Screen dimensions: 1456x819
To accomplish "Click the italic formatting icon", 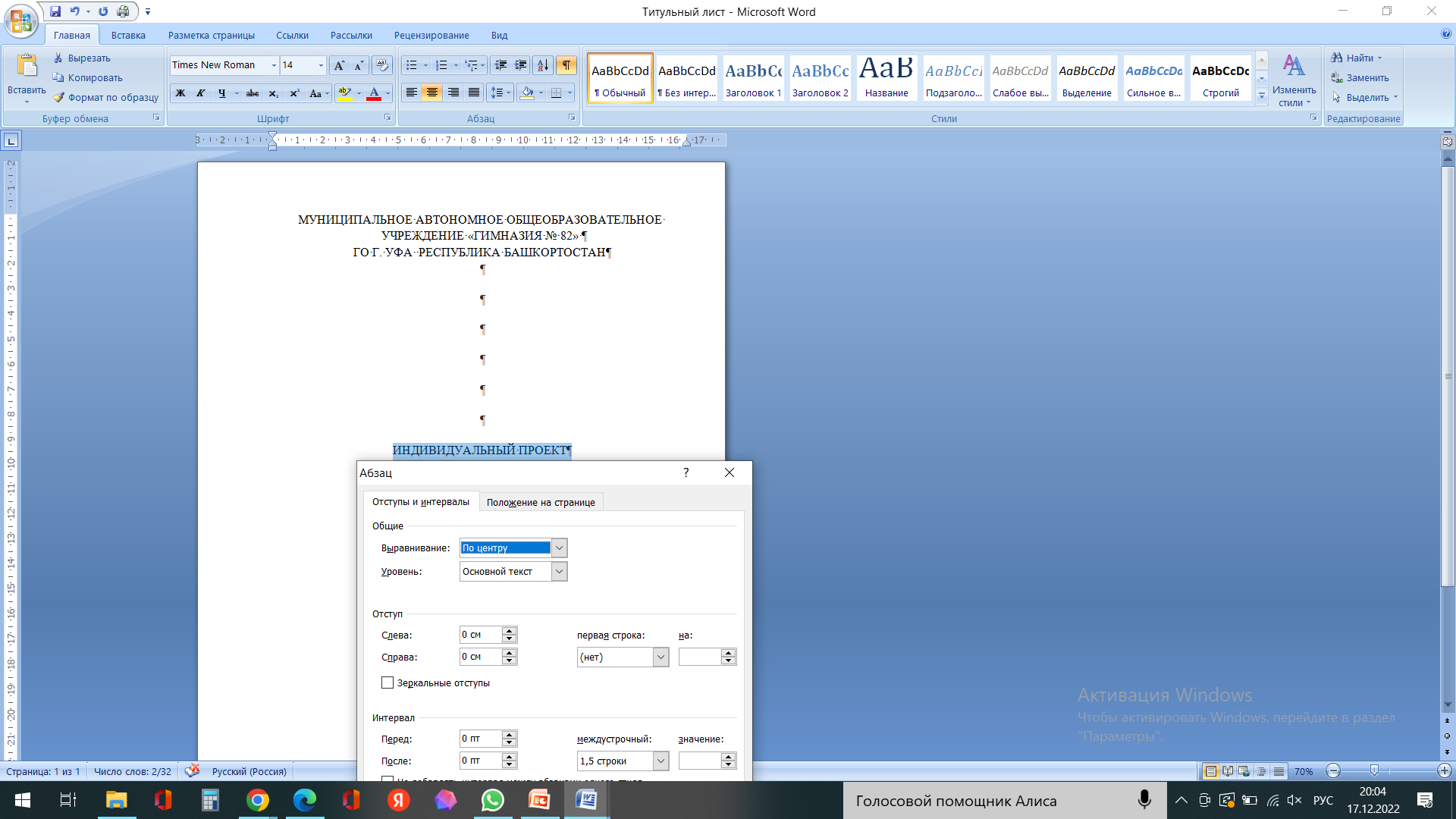I will click(x=201, y=93).
